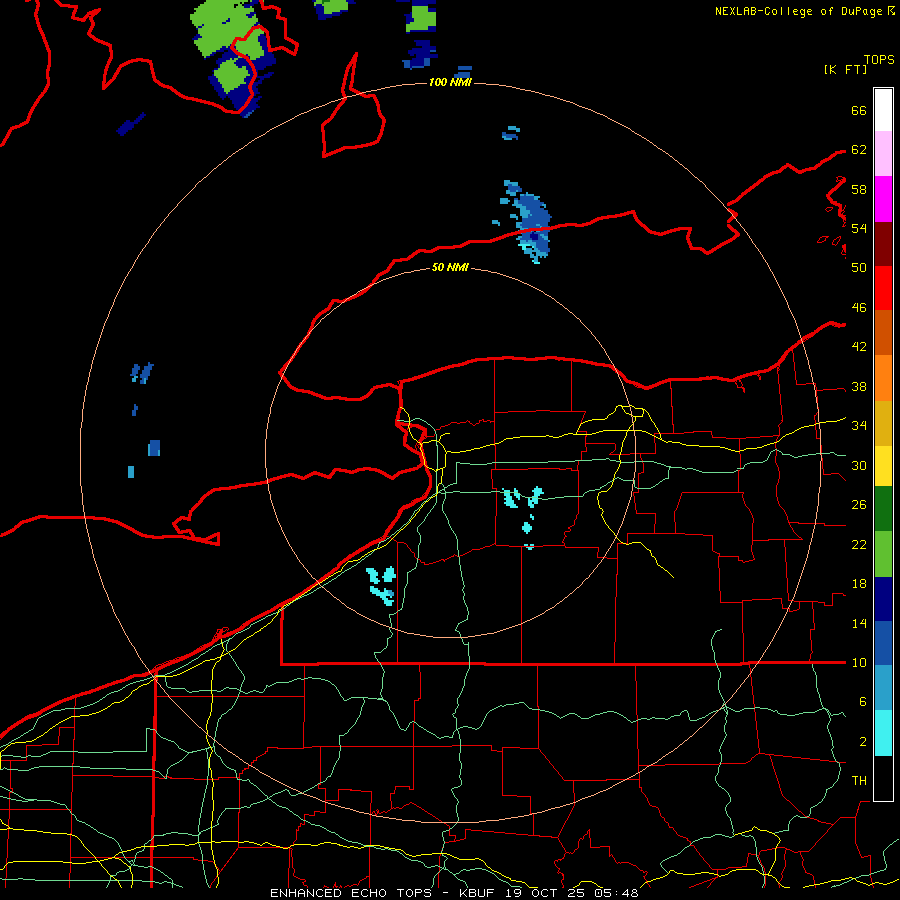
Task: Click the 66 value on the legend
Action: [859, 110]
